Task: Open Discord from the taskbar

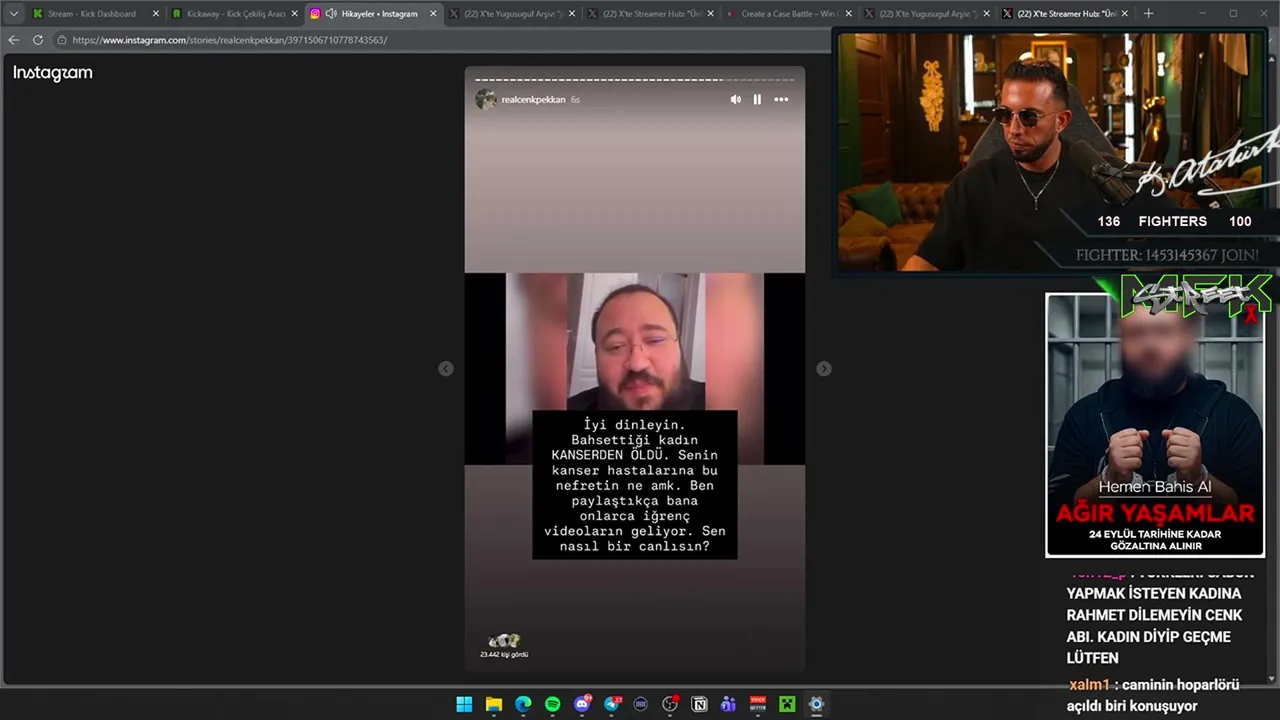Action: tap(582, 704)
